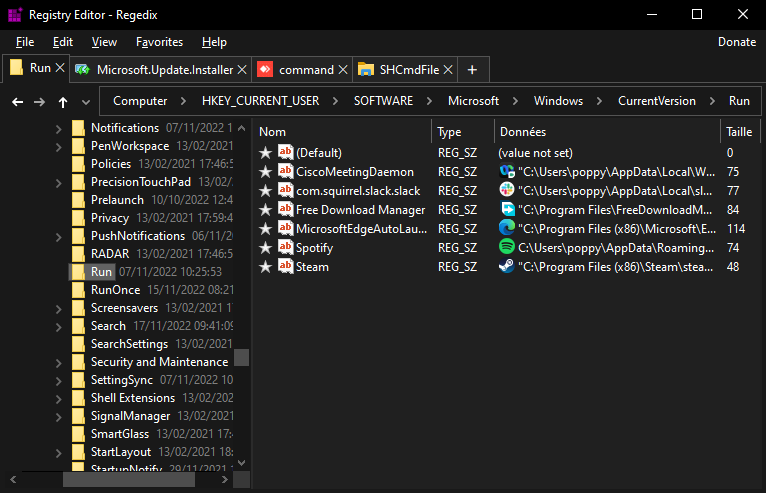
Task: Click the tree horizontal scrollbar thumb
Action: tap(129, 480)
